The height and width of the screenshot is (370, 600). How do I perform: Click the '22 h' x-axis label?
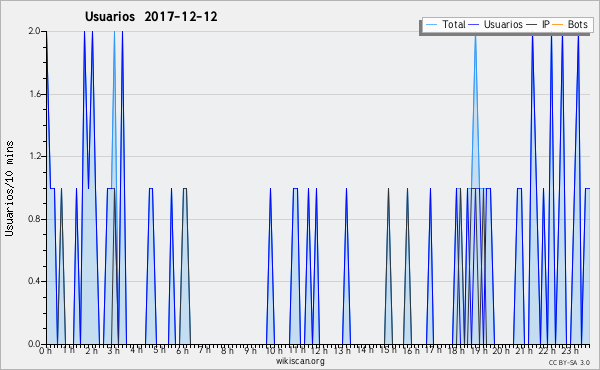(x=547, y=350)
